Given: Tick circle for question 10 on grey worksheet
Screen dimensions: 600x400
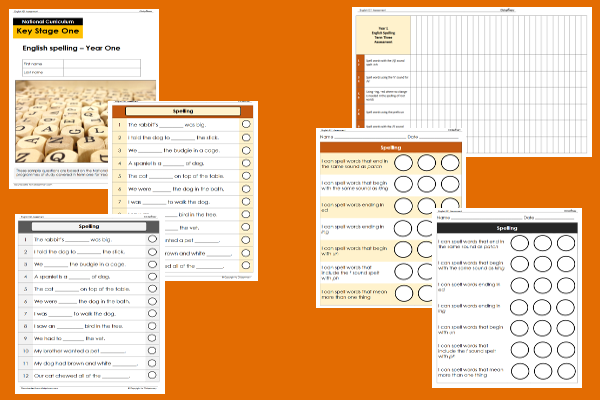Looking at the screenshot, I should pyautogui.click(x=152, y=350).
